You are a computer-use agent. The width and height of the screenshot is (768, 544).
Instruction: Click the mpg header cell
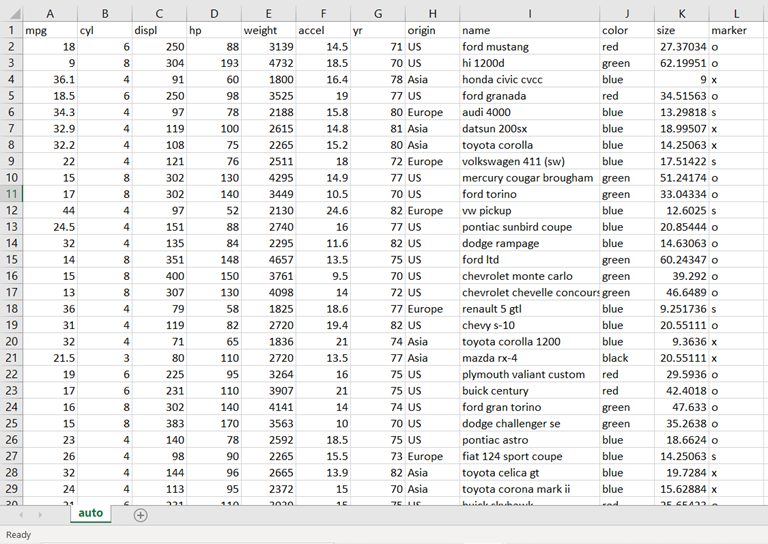(50, 30)
